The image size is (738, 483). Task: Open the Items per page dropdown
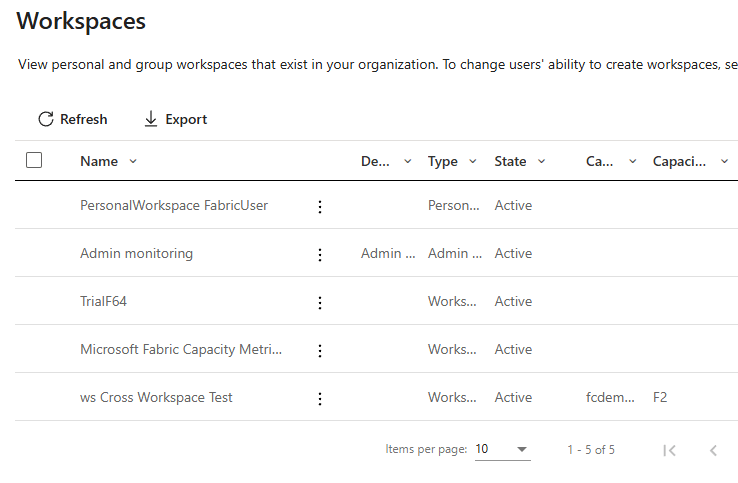502,450
